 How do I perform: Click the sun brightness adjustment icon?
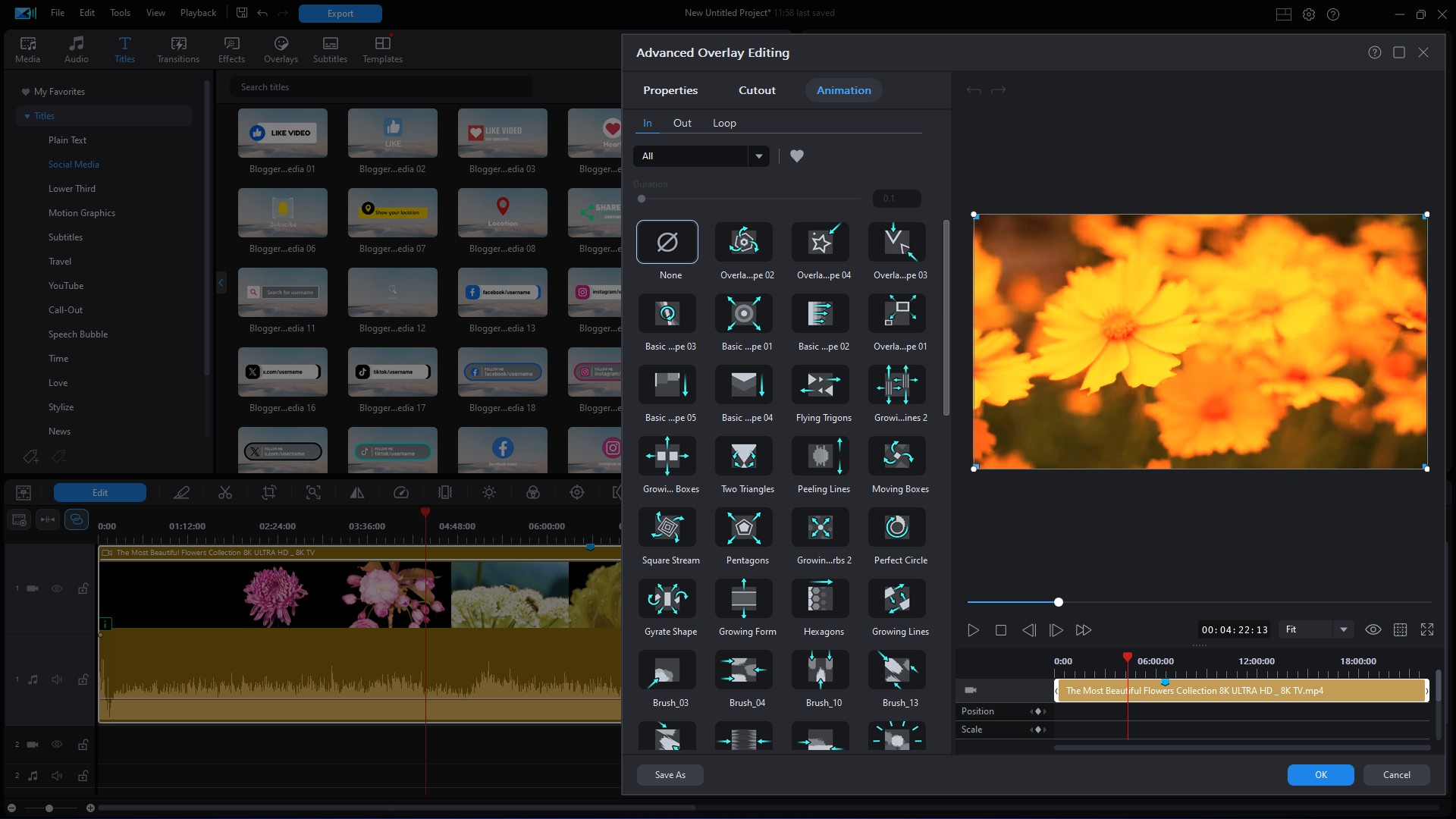489,493
